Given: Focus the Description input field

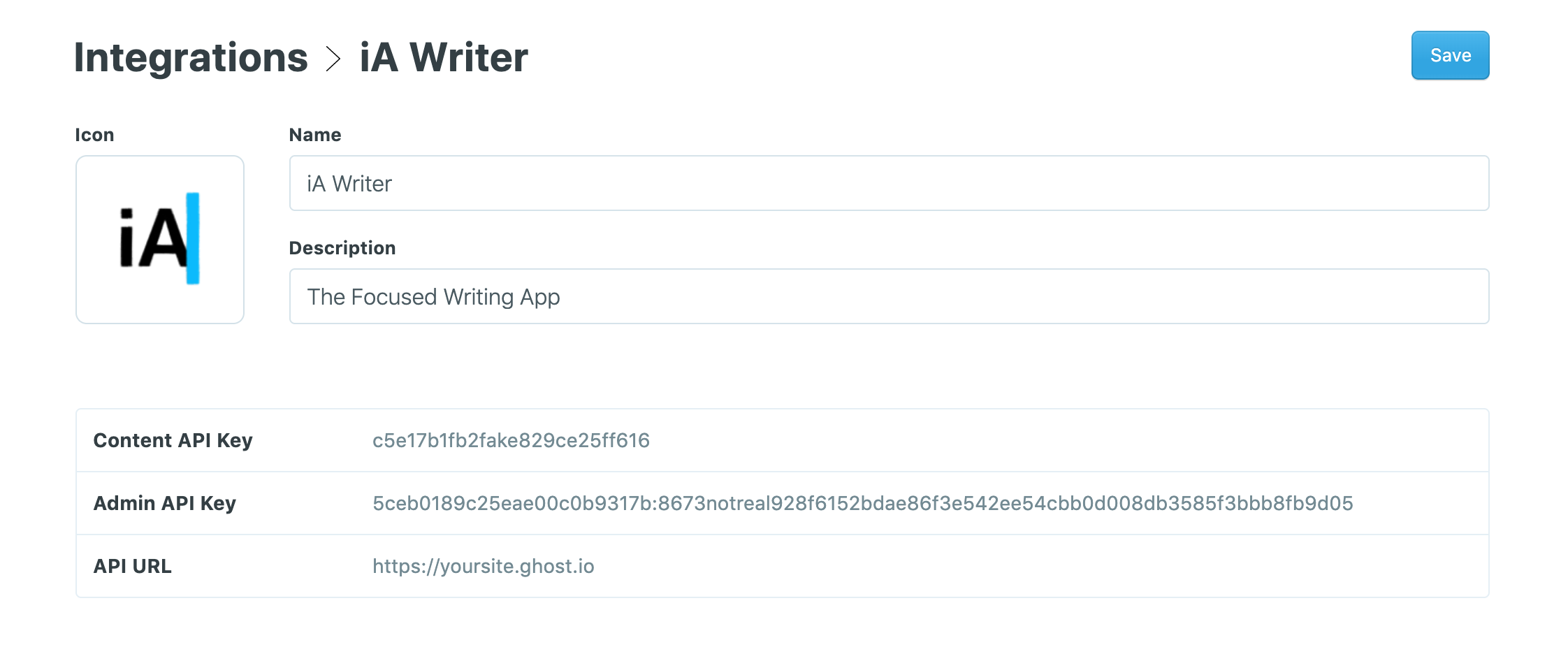Looking at the screenshot, I should [889, 296].
